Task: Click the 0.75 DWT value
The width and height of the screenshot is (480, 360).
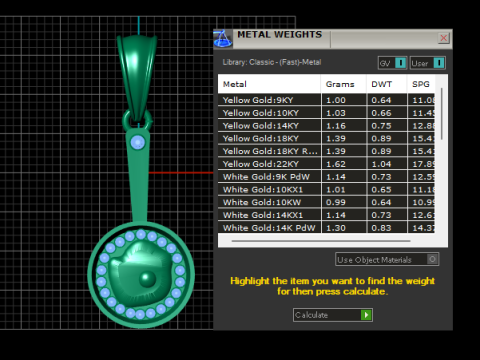Action: pos(381,126)
